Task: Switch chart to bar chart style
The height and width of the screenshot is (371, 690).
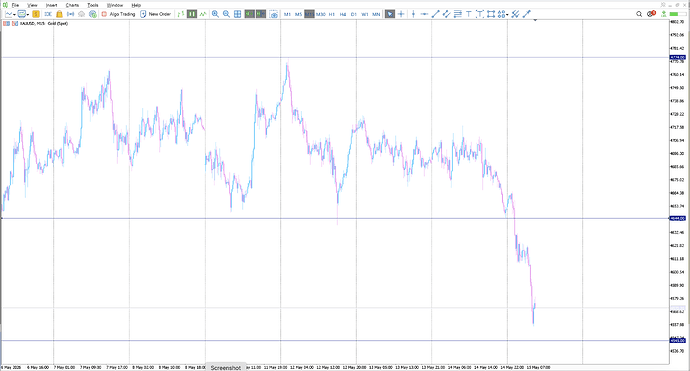Action: pyautogui.click(x=180, y=14)
